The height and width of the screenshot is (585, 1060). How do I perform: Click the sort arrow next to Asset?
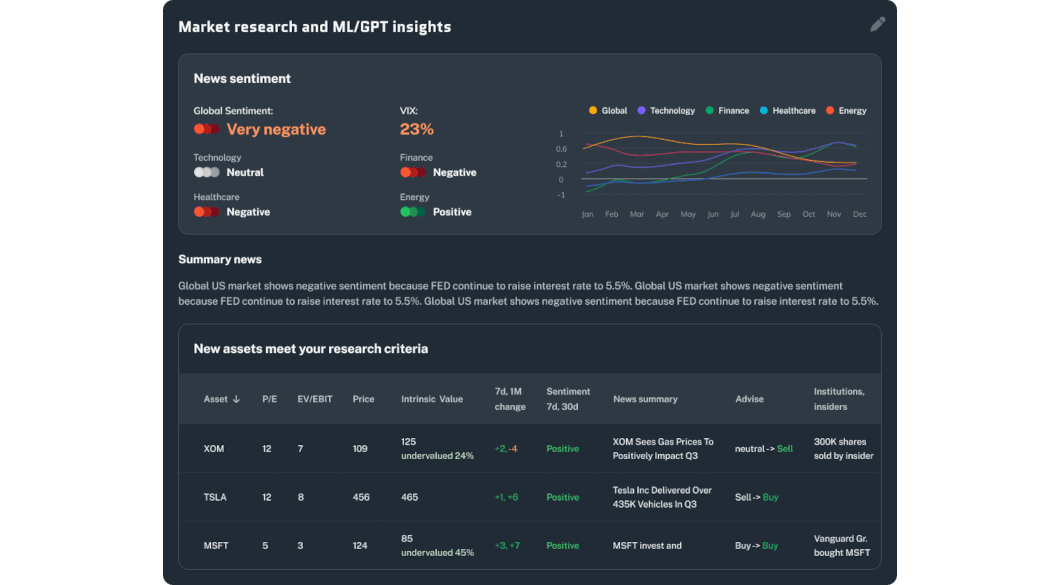(x=237, y=399)
